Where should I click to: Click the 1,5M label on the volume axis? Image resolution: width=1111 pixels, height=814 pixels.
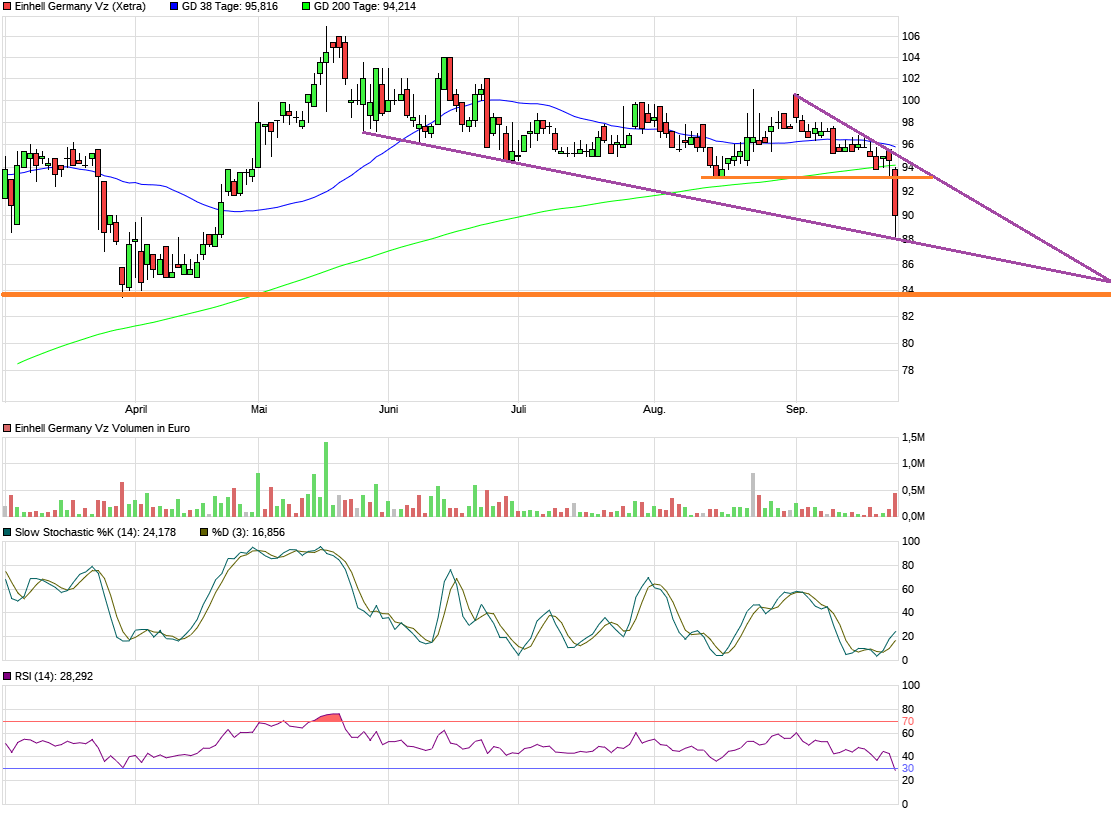913,438
